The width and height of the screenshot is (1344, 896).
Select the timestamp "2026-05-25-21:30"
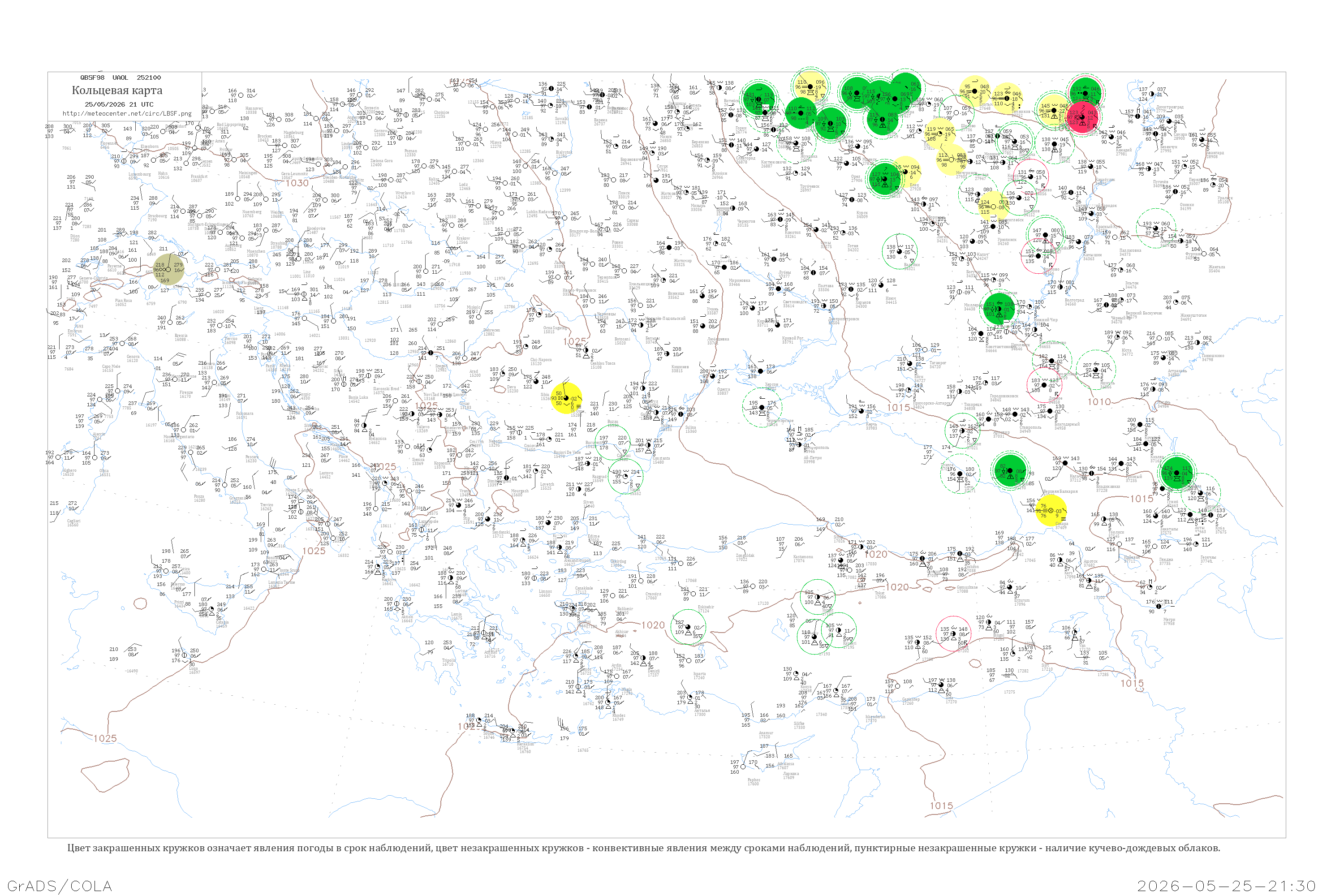pos(1227,886)
